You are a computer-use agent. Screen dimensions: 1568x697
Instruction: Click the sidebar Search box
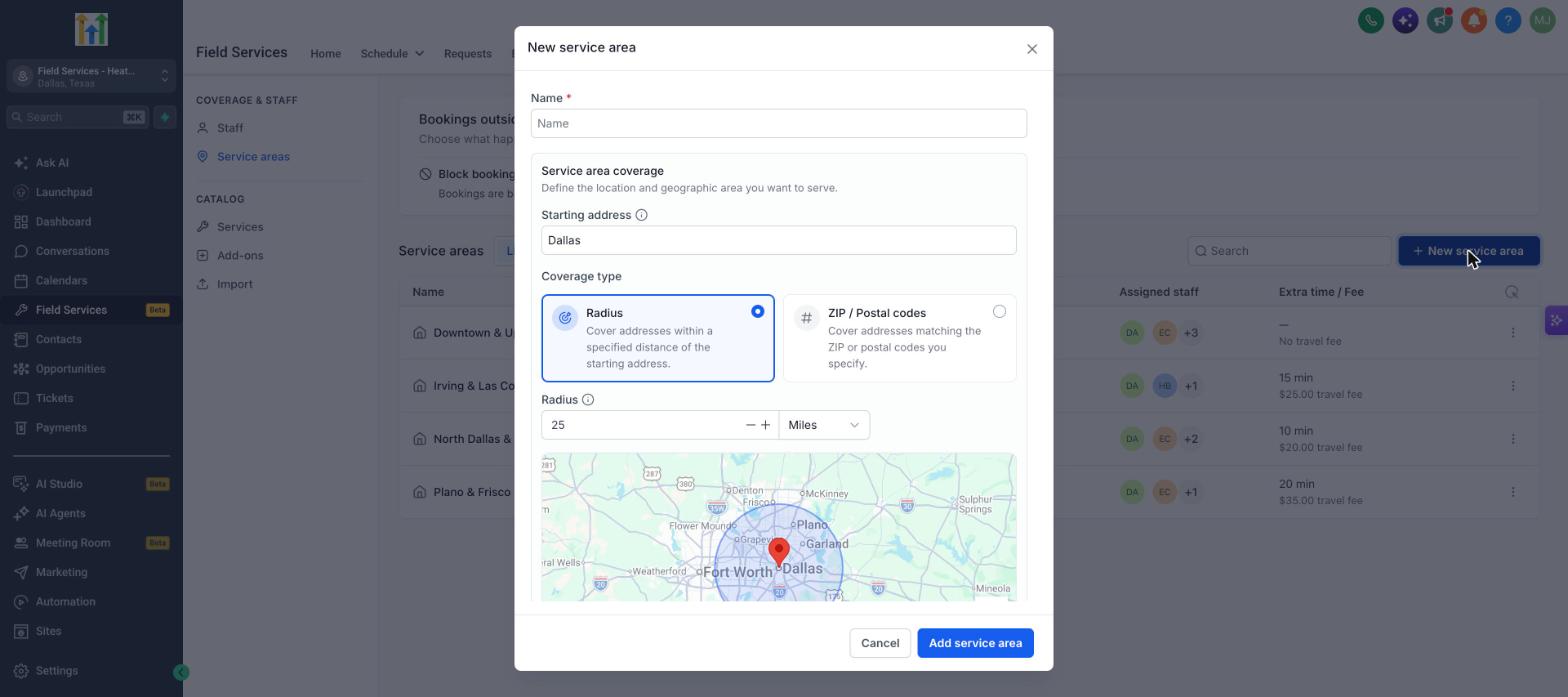(x=77, y=117)
